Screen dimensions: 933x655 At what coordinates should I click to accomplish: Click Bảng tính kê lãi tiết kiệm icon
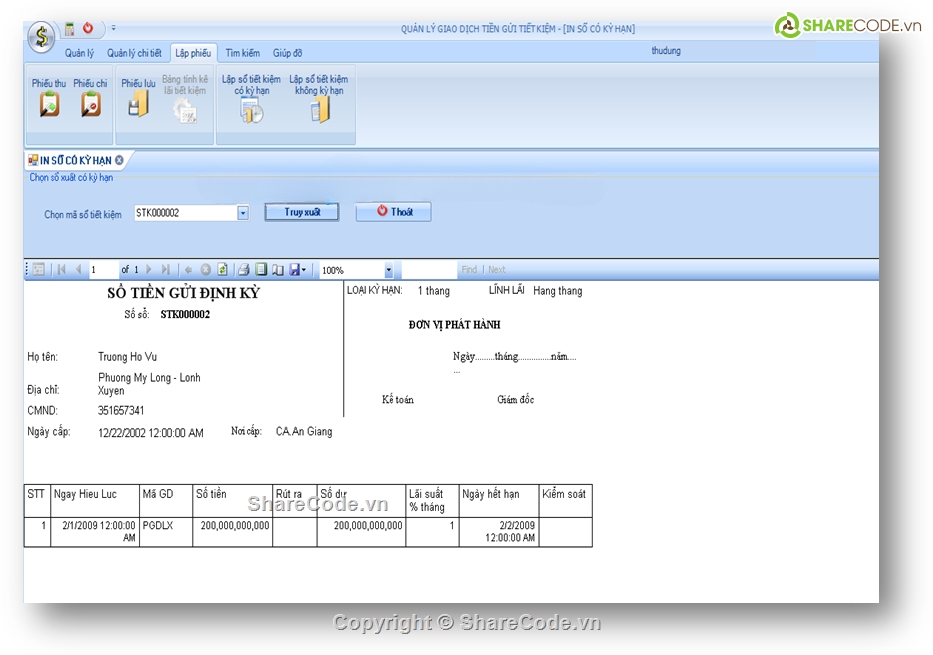coord(185,99)
